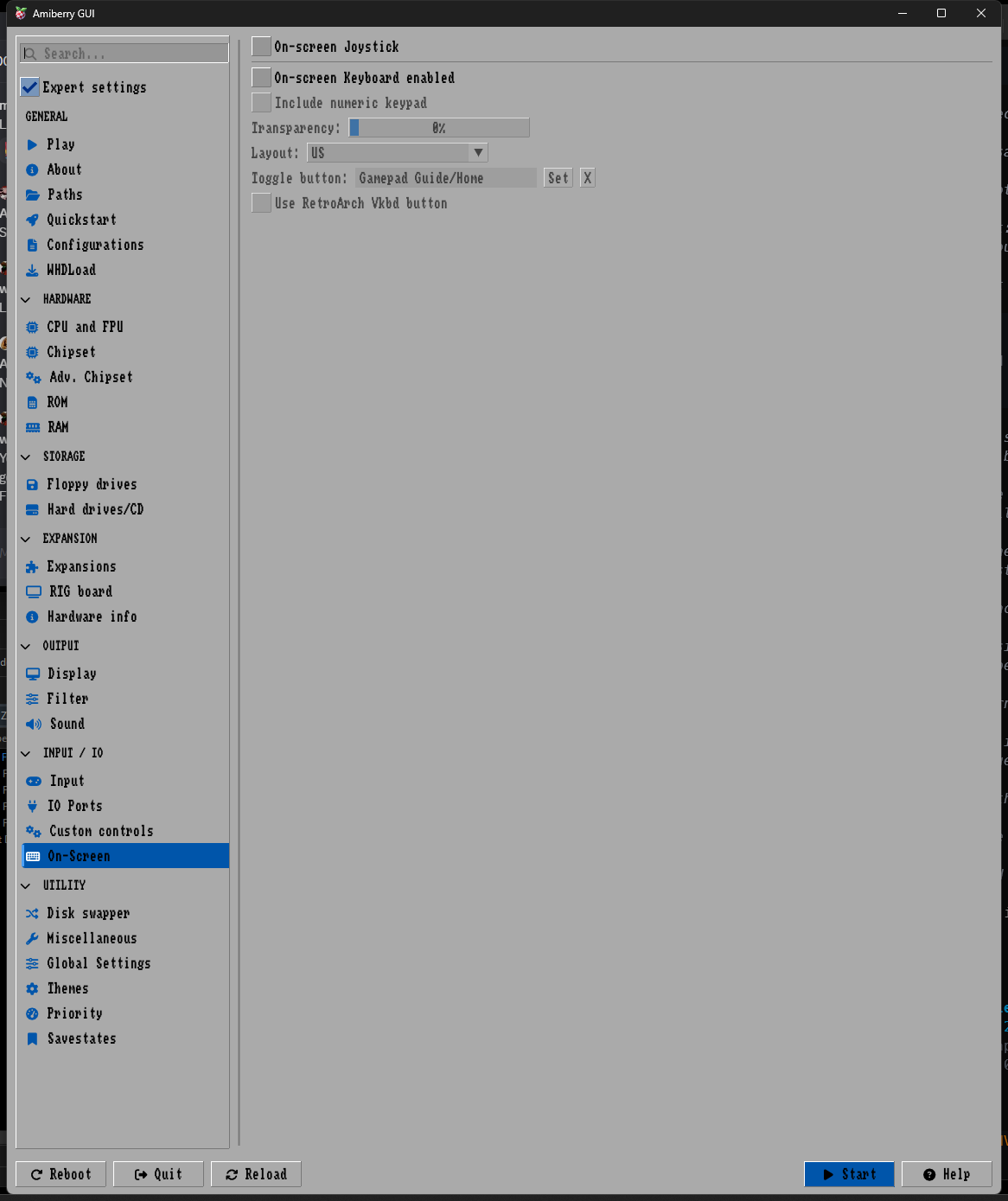1008x1201 pixels.
Task: Go to Global Settings page
Action: (125, 963)
